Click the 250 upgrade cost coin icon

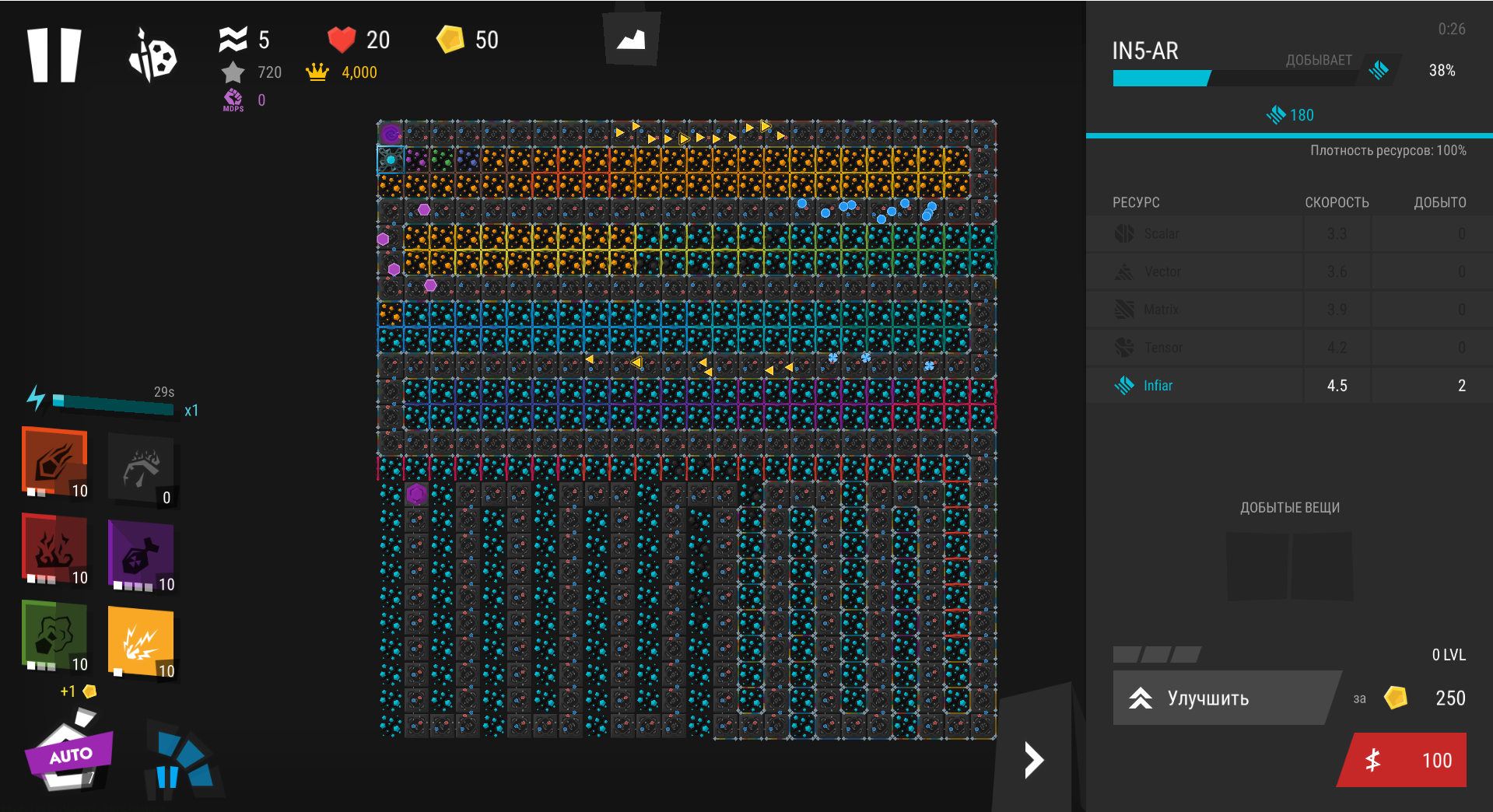tap(1396, 698)
